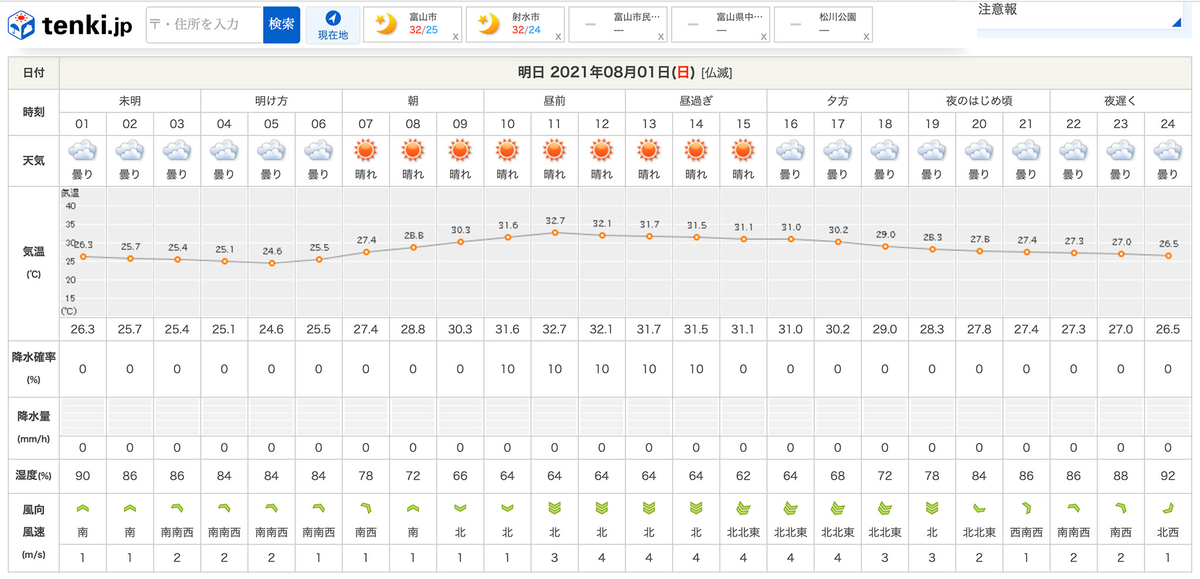Click the cloudy weather icon for hour 16
Image resolution: width=1200 pixels, height=579 pixels.
click(790, 150)
